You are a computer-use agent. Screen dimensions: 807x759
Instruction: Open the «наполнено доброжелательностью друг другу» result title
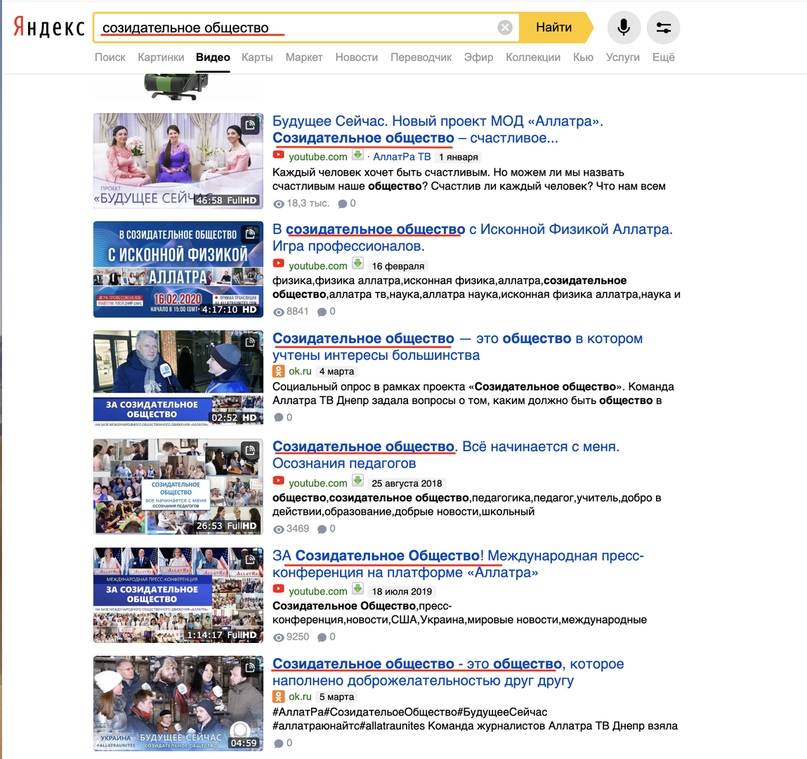click(x=448, y=672)
